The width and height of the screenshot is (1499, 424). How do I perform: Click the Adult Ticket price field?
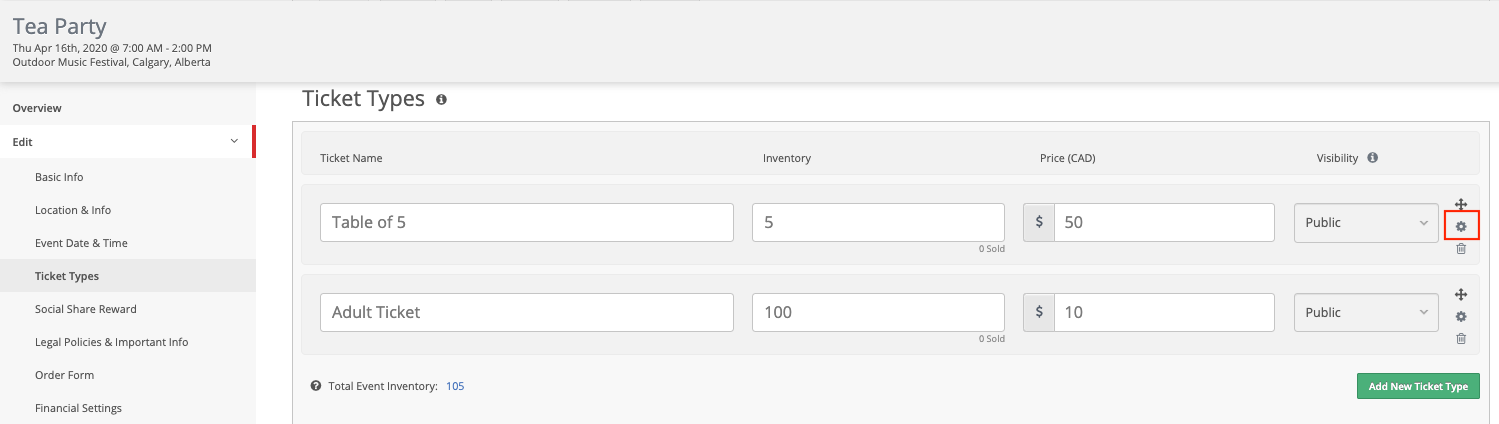click(1165, 312)
